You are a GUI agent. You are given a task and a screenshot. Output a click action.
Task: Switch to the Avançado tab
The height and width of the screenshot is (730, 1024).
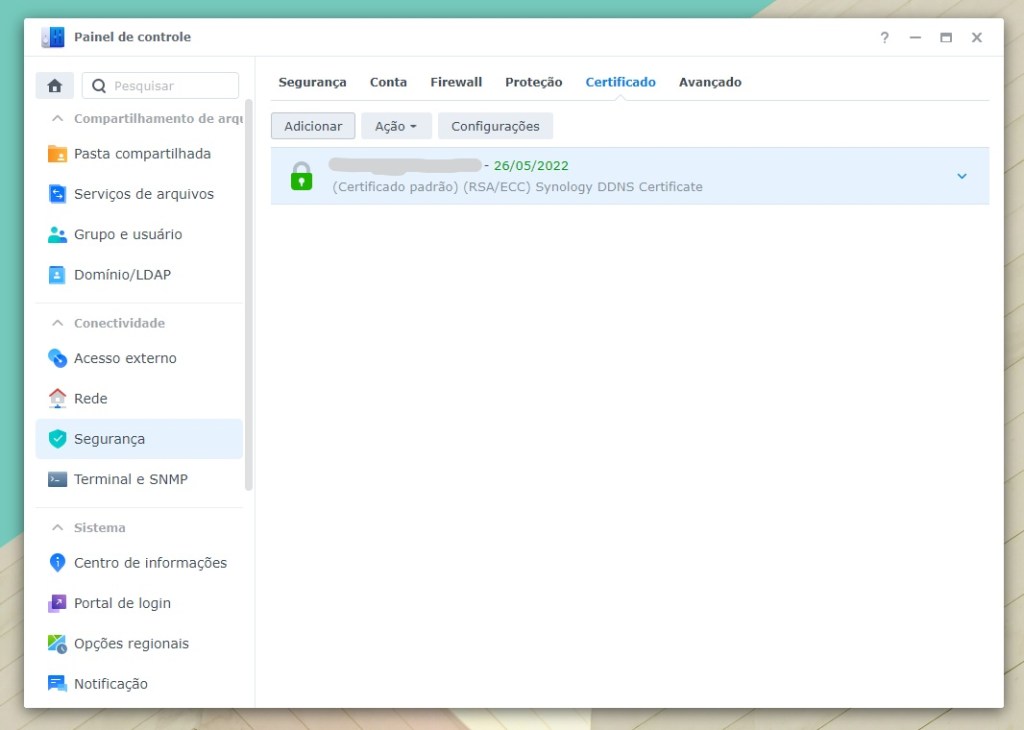coord(710,82)
